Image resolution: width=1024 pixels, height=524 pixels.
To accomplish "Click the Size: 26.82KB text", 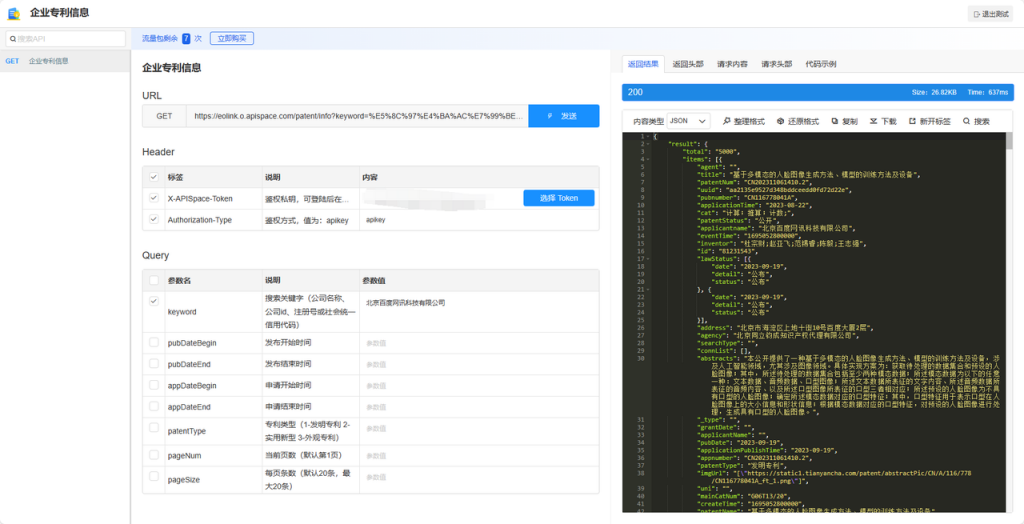I will click(x=934, y=93).
